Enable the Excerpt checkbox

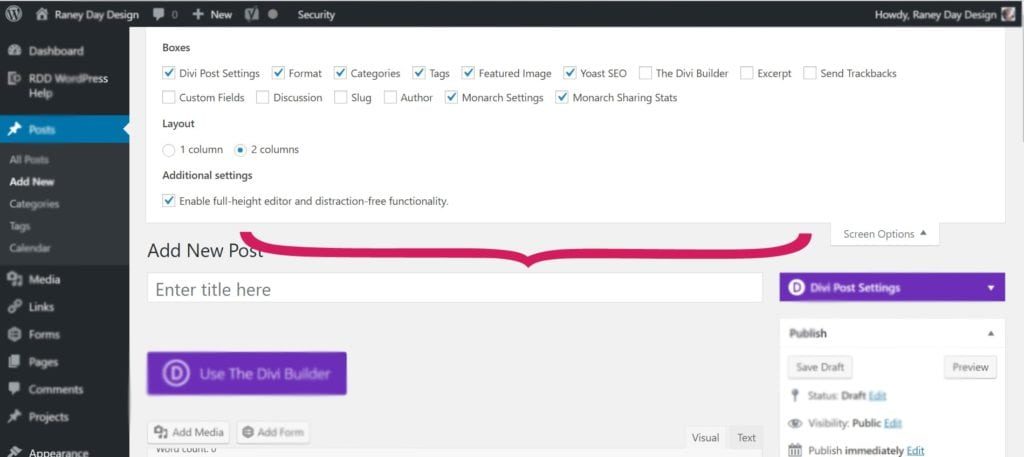[747, 73]
